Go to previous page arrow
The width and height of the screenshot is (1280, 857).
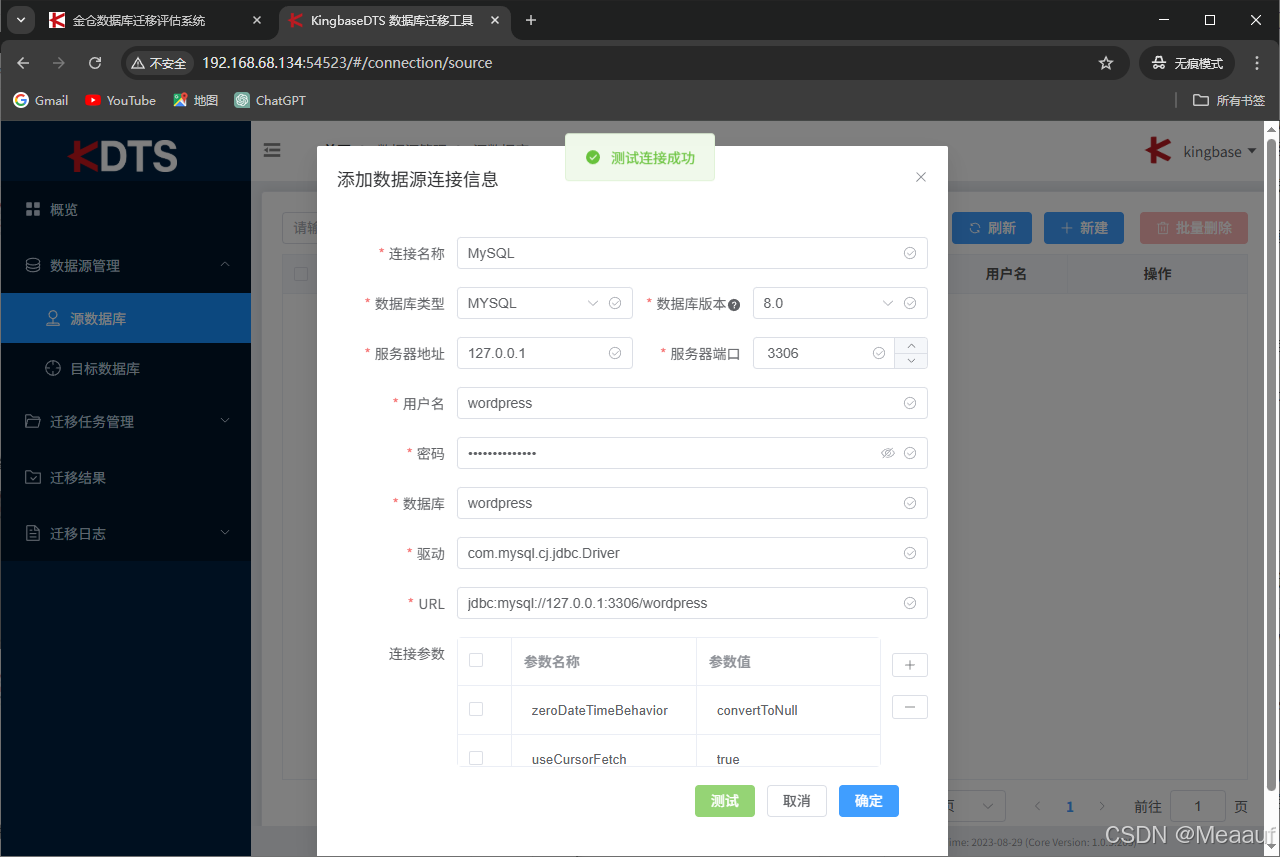click(x=1037, y=806)
